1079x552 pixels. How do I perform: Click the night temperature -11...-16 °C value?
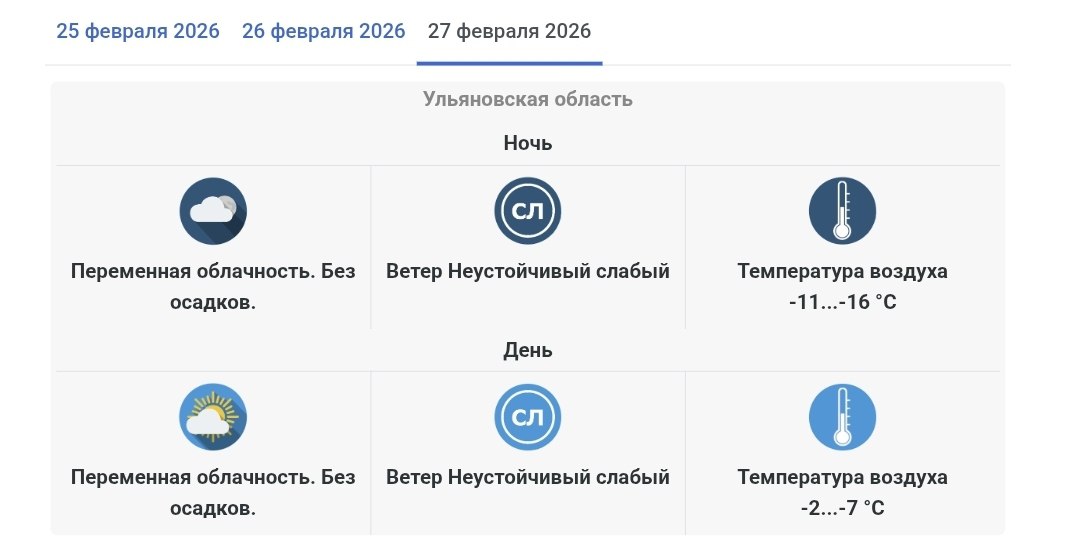click(842, 301)
